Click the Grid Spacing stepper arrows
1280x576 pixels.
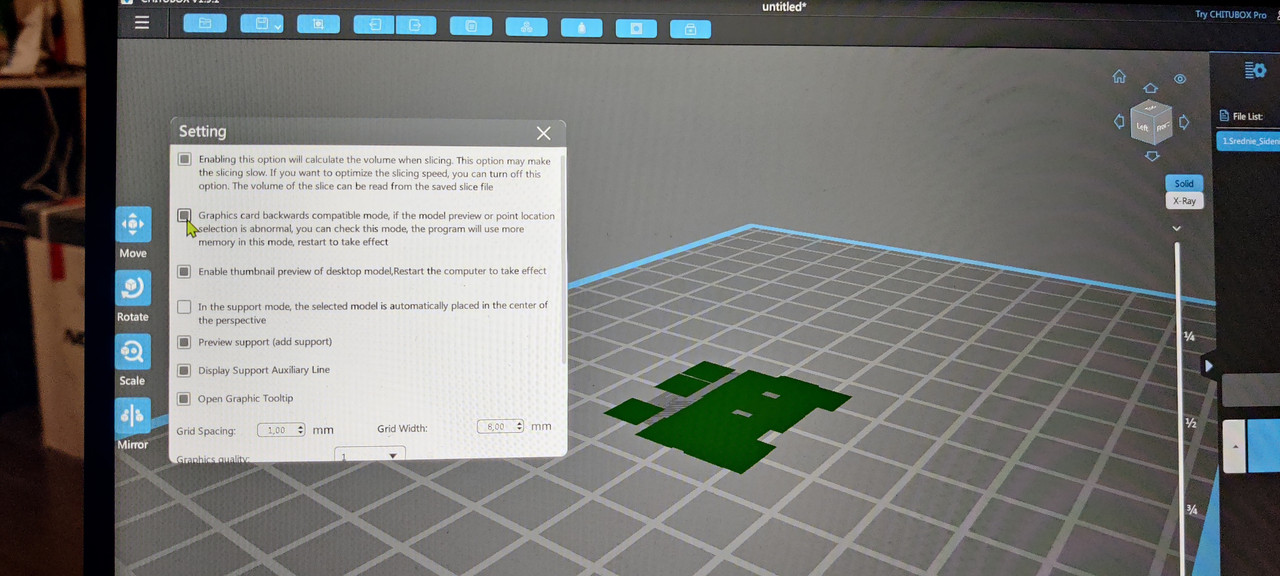[300, 430]
